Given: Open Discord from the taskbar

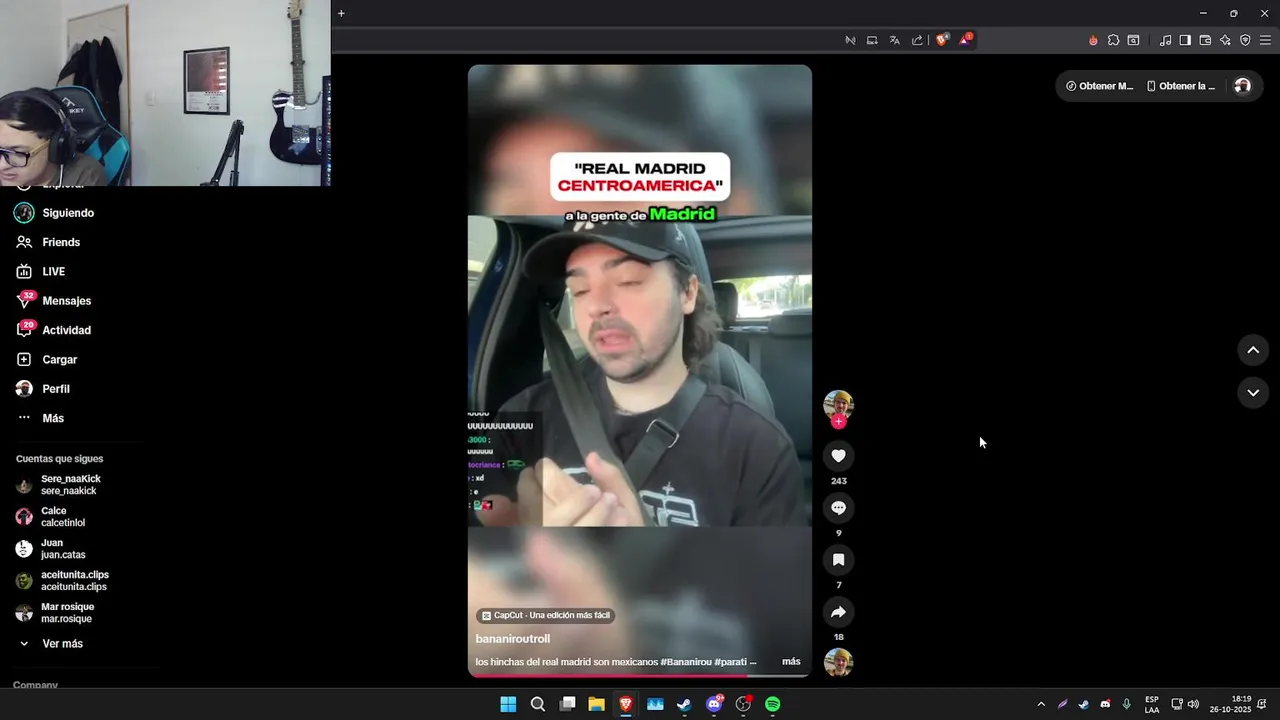Looking at the screenshot, I should 714,704.
